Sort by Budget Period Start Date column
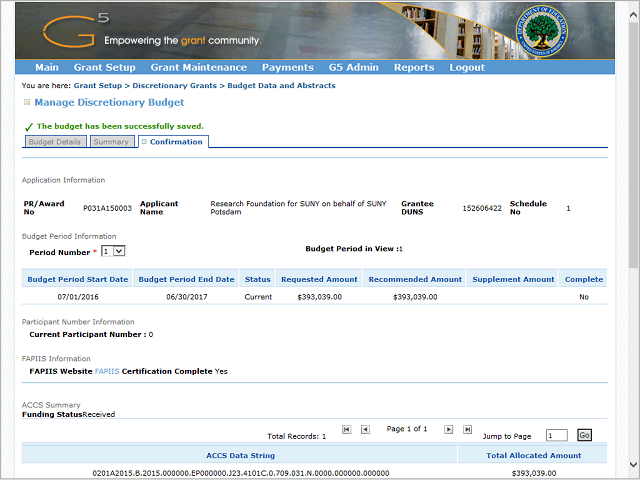Viewport: 640px width, 480px height. [78, 280]
